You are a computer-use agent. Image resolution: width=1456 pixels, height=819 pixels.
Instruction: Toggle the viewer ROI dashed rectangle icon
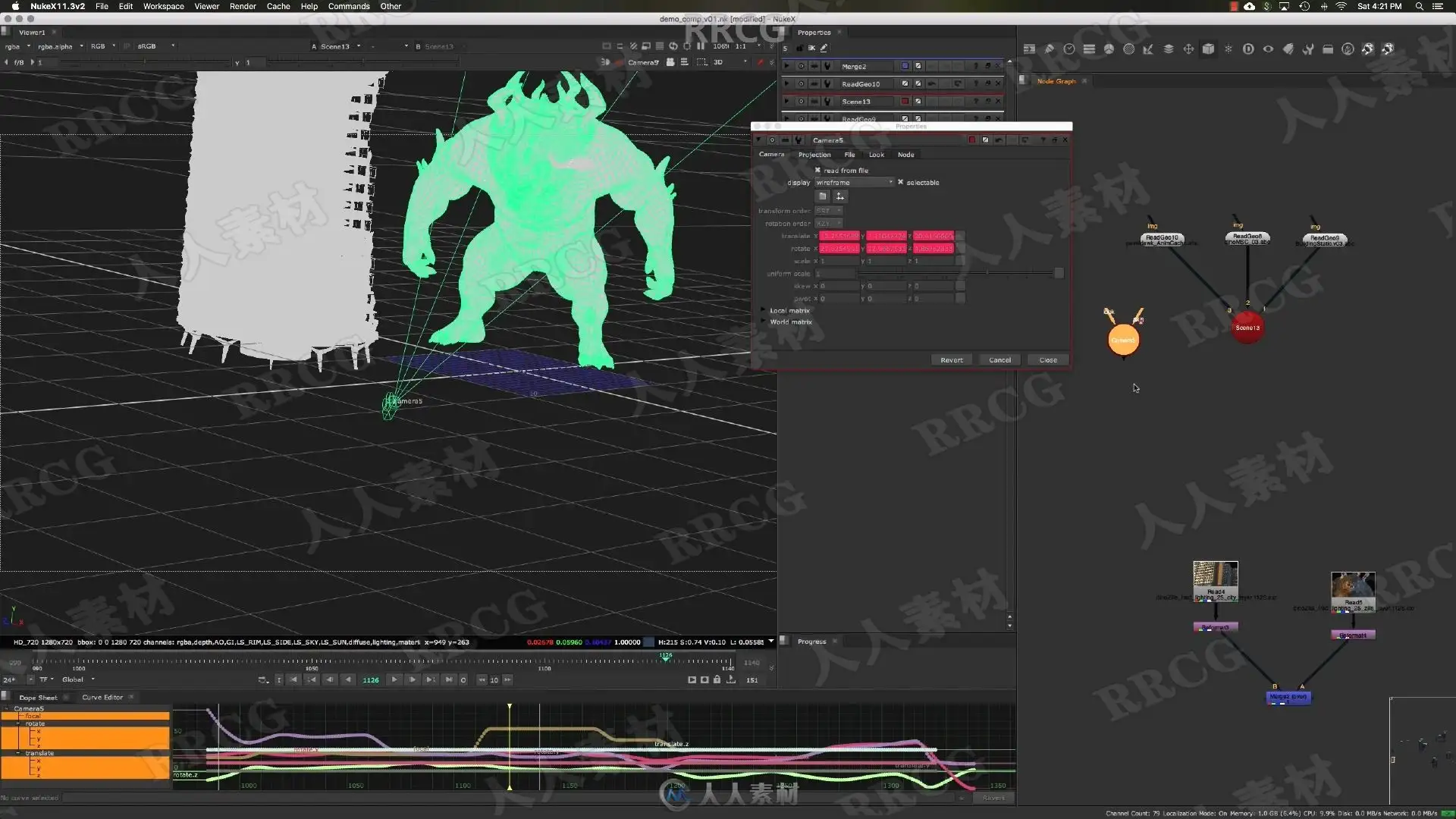click(701, 62)
